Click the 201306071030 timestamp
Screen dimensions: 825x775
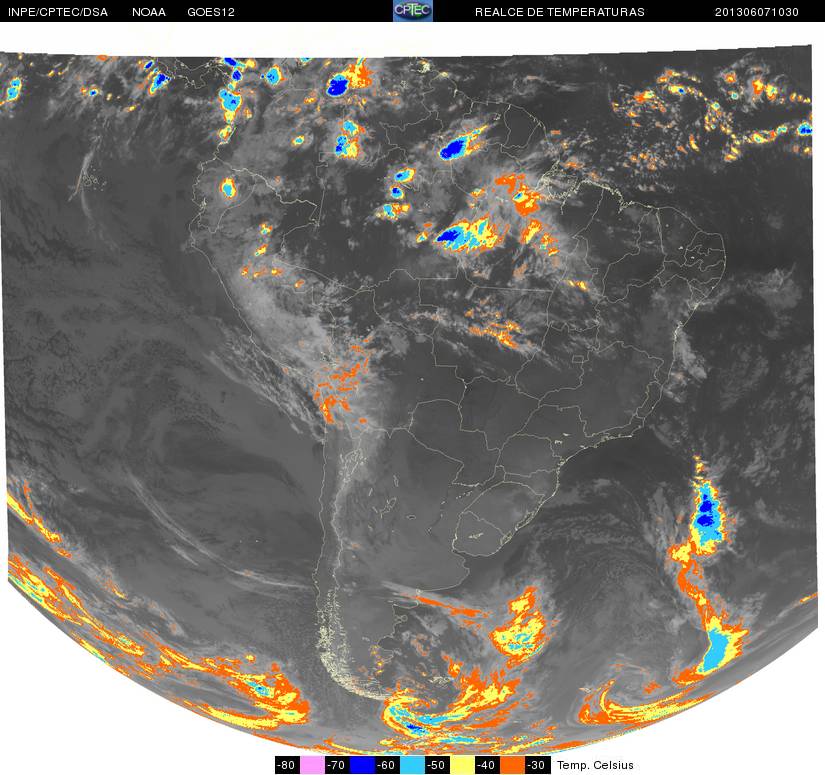(757, 12)
